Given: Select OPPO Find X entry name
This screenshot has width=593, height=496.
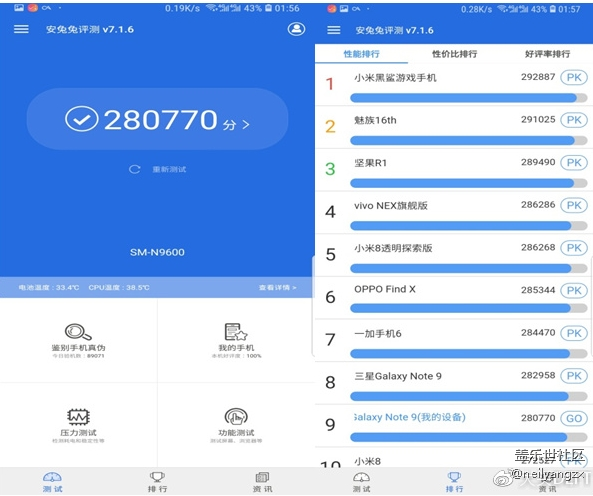Looking at the screenshot, I should [x=385, y=289].
